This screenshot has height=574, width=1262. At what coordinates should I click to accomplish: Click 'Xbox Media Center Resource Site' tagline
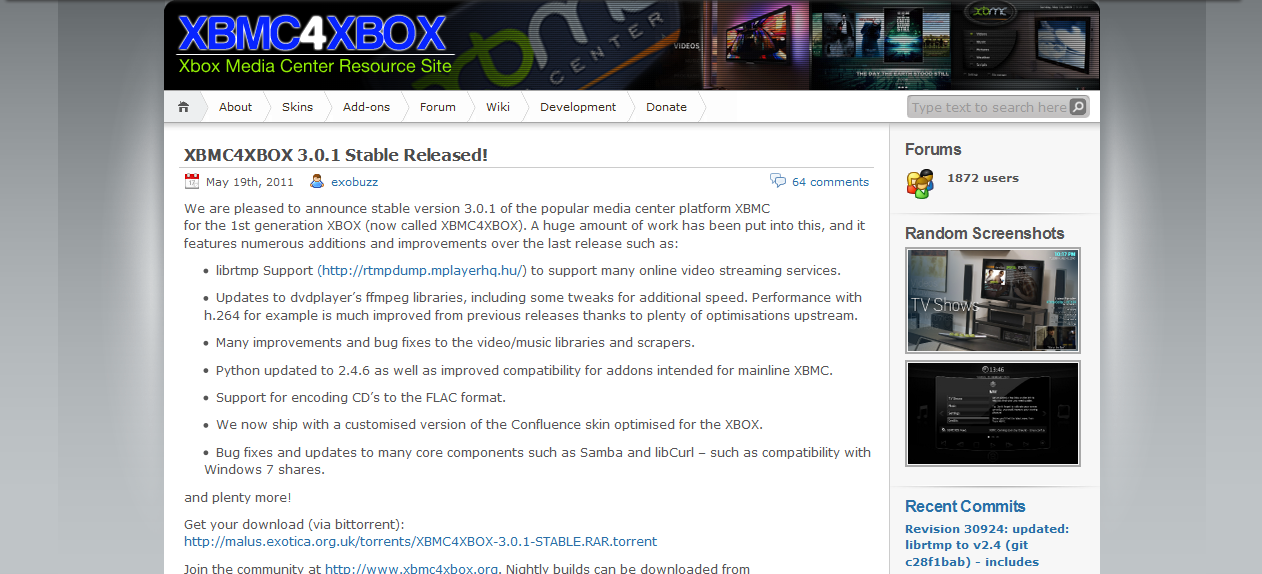point(315,67)
